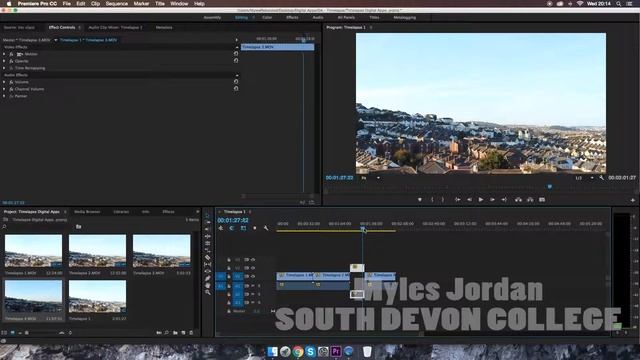Expand Channel Volume properties
Viewport: 640px width, 360px height.
[4, 89]
